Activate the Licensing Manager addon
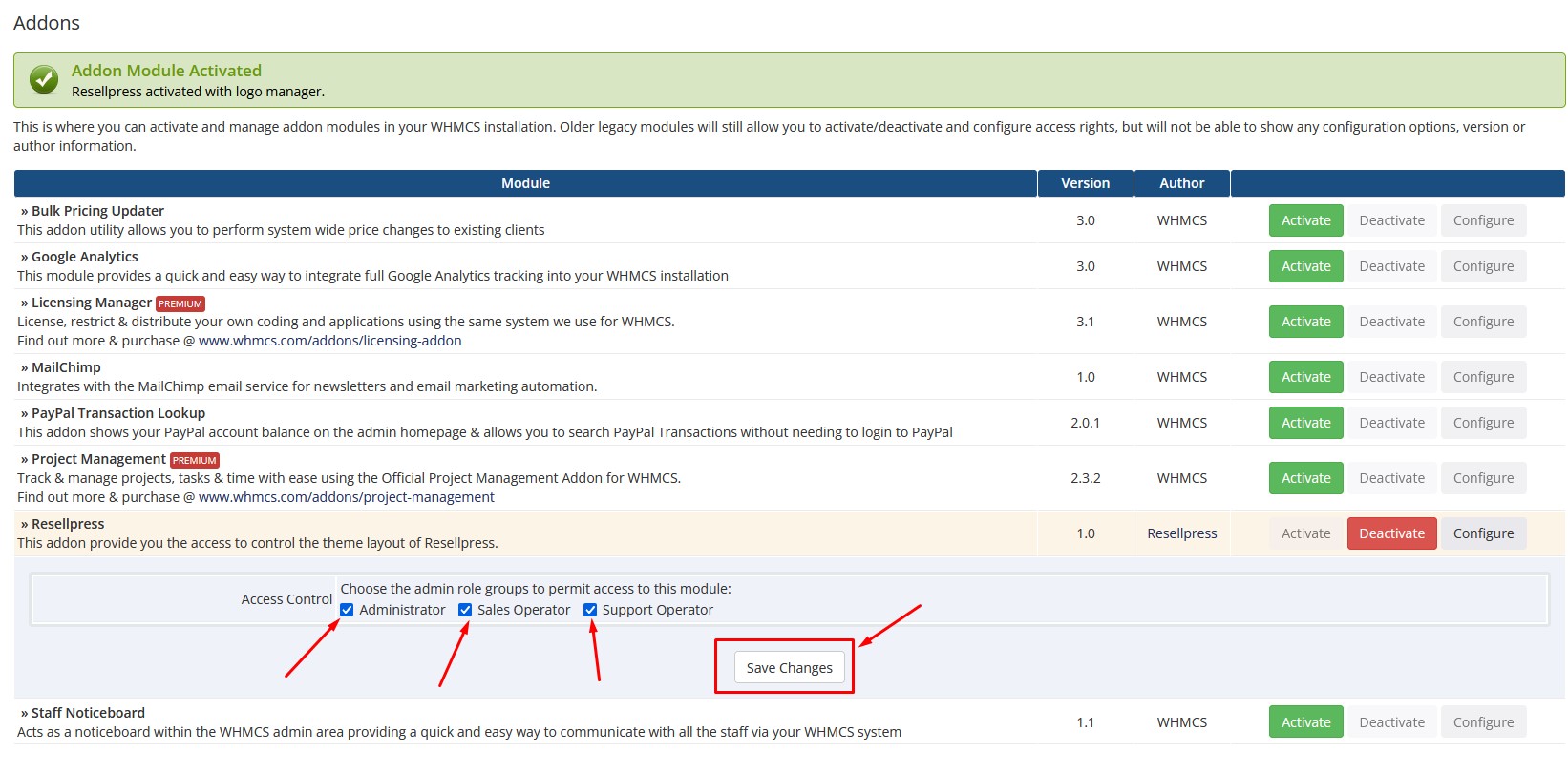Image resolution: width=1568 pixels, height=773 pixels. coord(1305,322)
